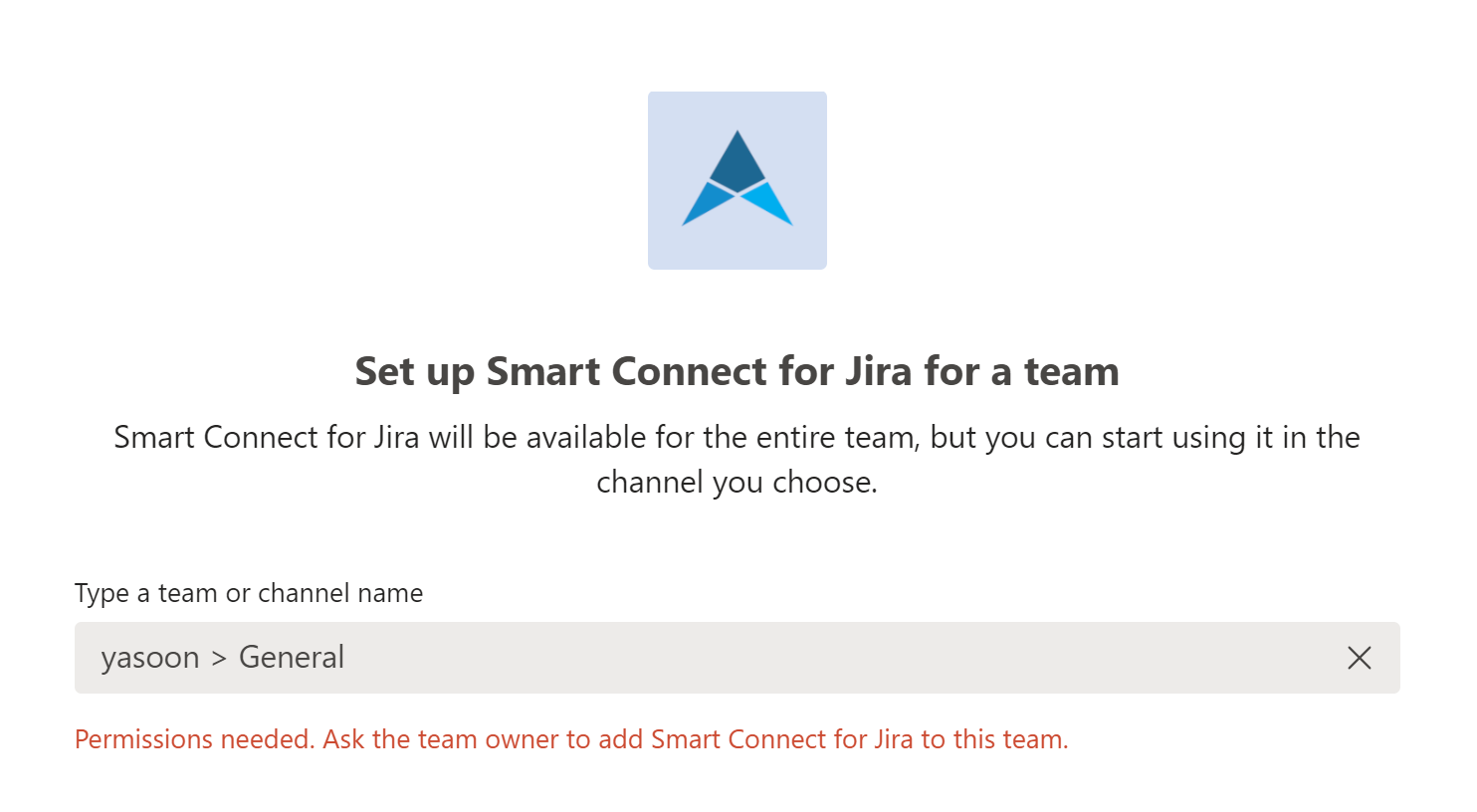Click the 'Type a team or channel name' label

(x=249, y=593)
